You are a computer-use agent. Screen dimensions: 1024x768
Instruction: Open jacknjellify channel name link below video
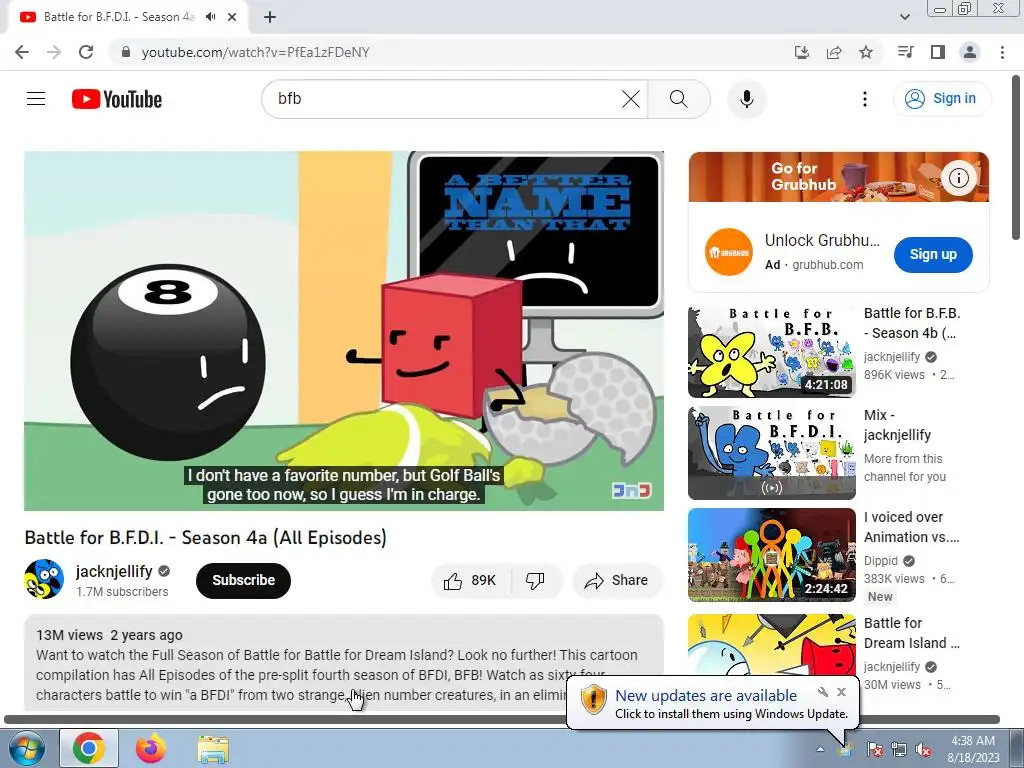tap(114, 571)
